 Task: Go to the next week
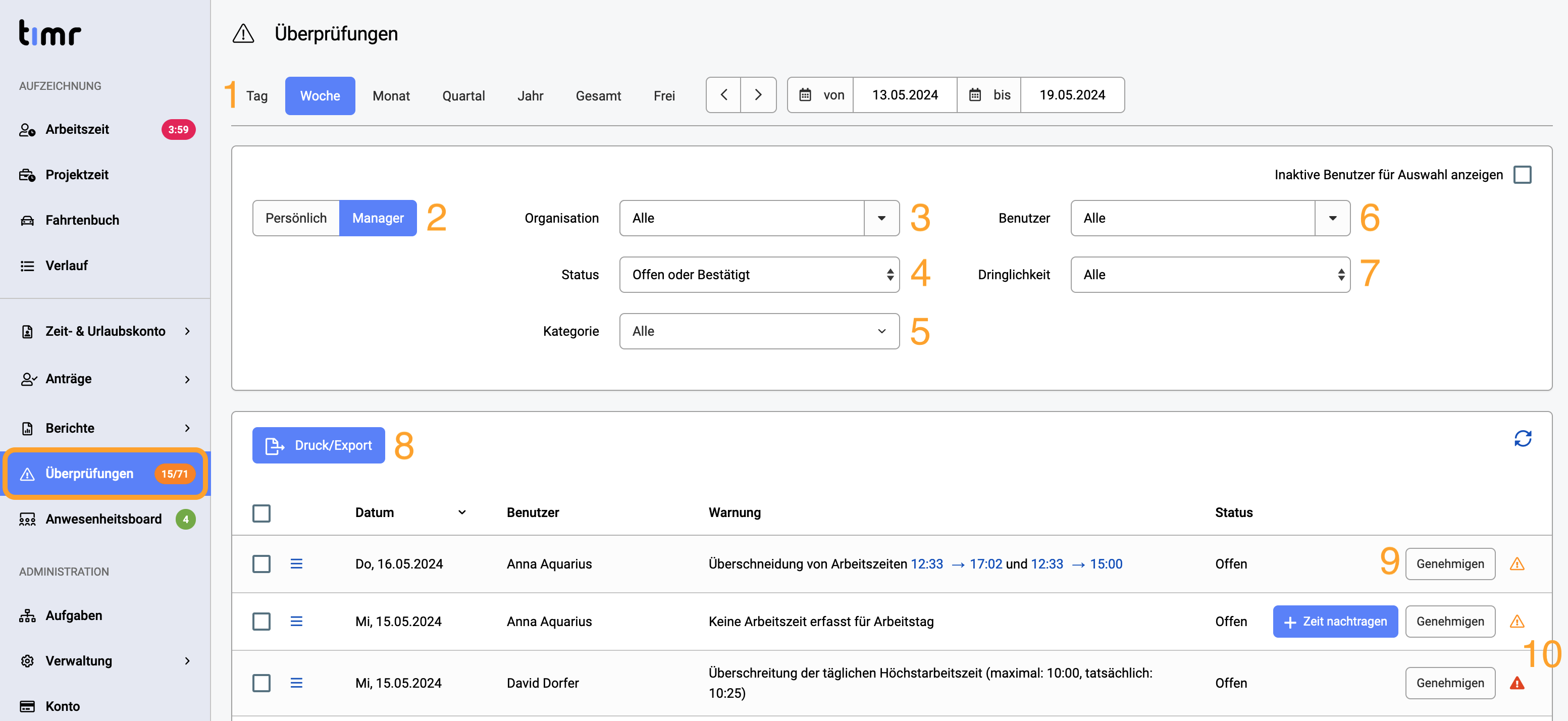(x=758, y=95)
